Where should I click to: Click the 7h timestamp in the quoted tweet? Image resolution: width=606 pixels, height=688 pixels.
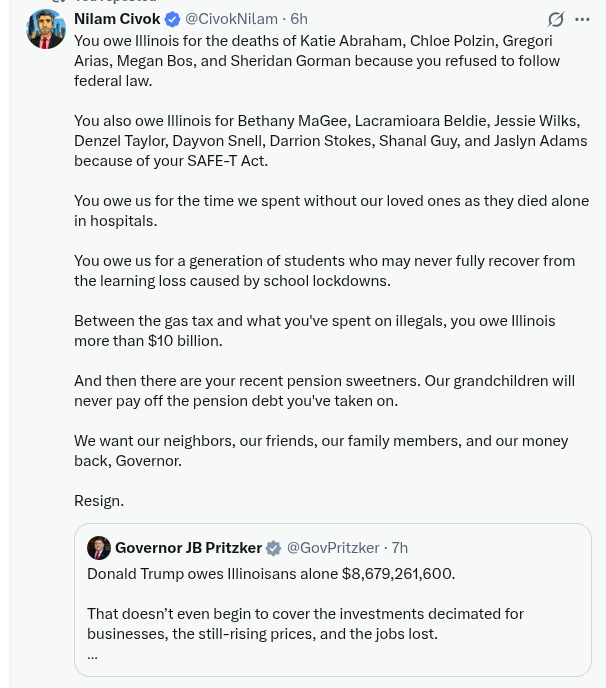point(400,547)
